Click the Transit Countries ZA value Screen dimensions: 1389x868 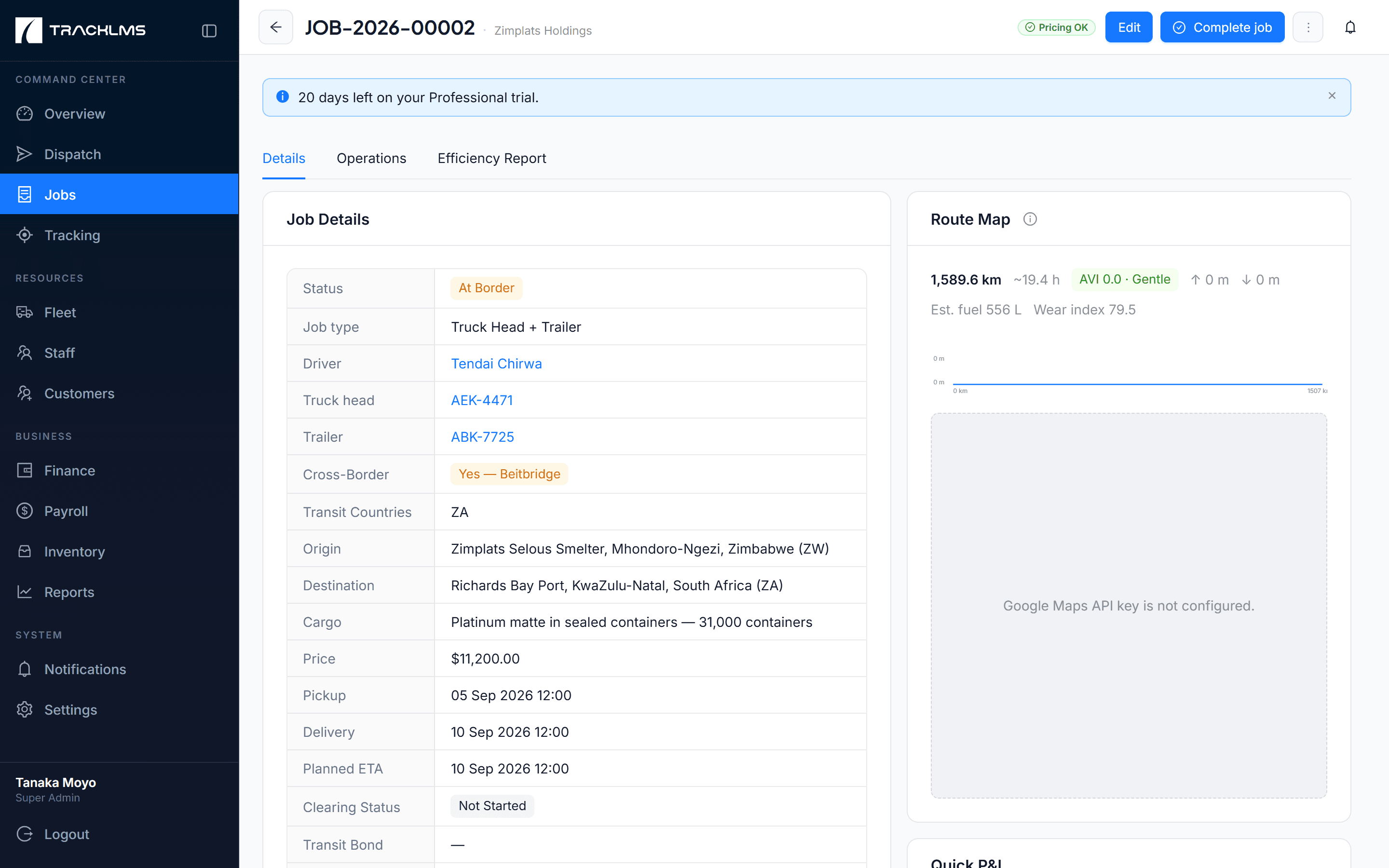click(460, 512)
